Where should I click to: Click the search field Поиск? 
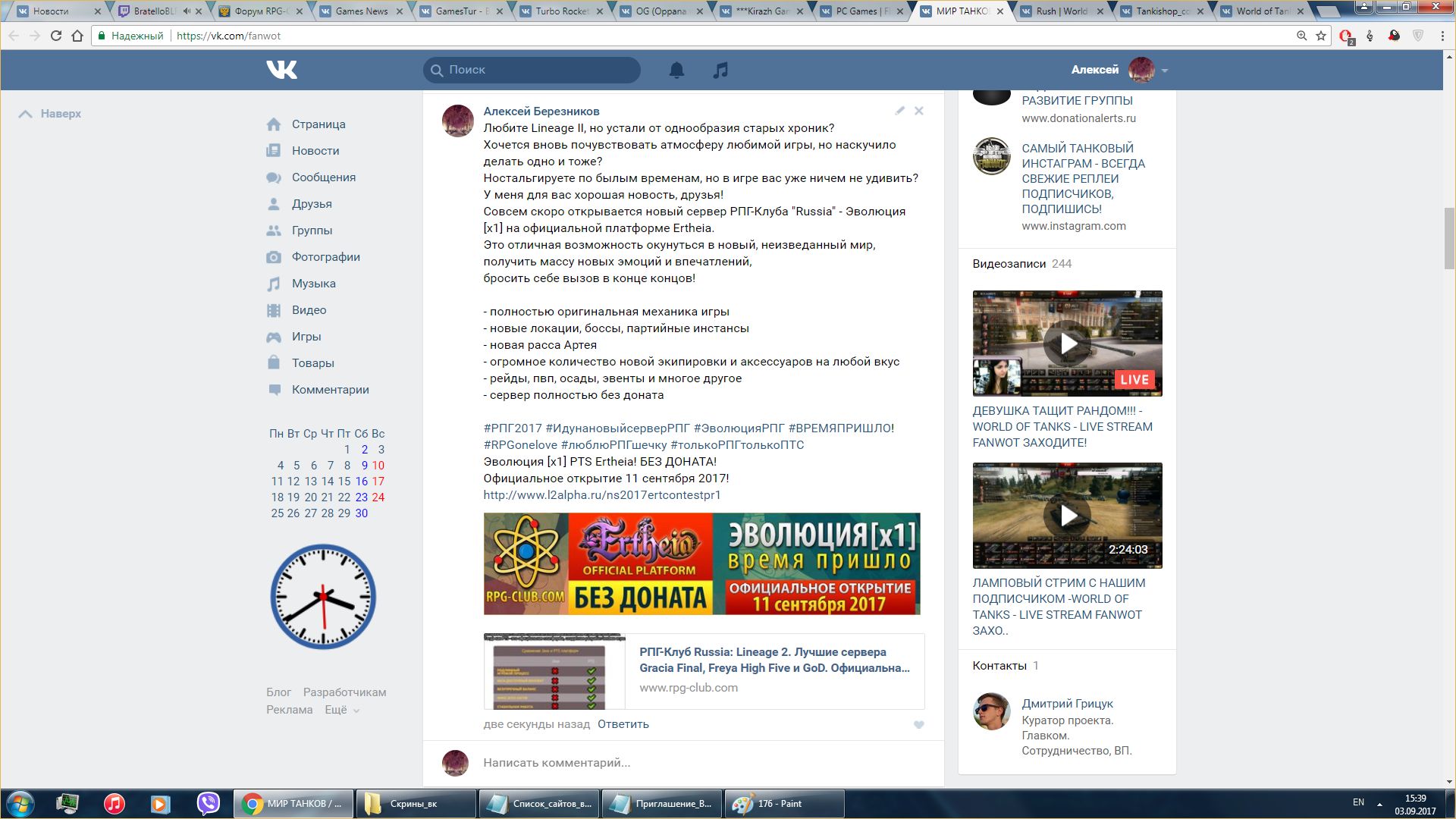click(532, 70)
